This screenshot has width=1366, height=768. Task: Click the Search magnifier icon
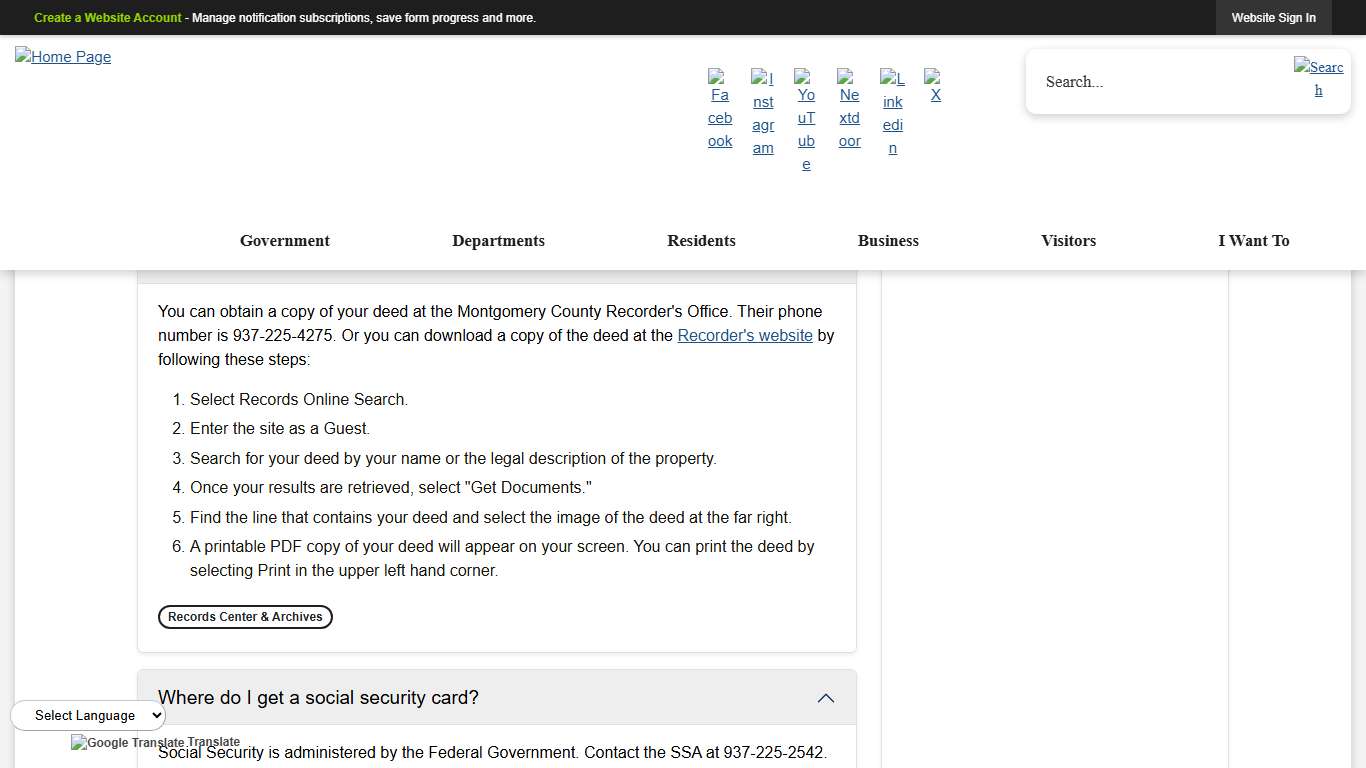click(1318, 78)
